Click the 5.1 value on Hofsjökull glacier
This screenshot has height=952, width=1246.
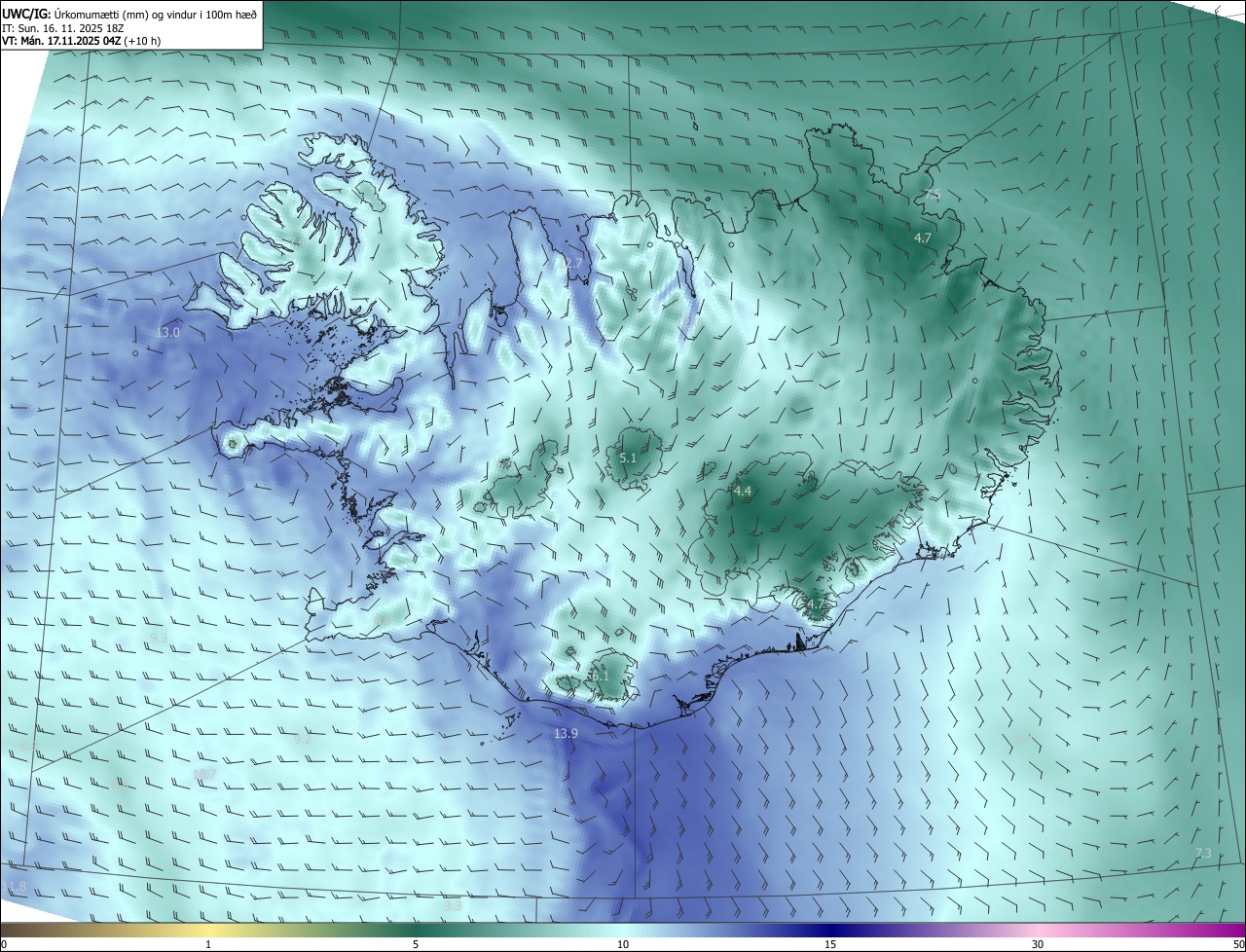coord(628,458)
